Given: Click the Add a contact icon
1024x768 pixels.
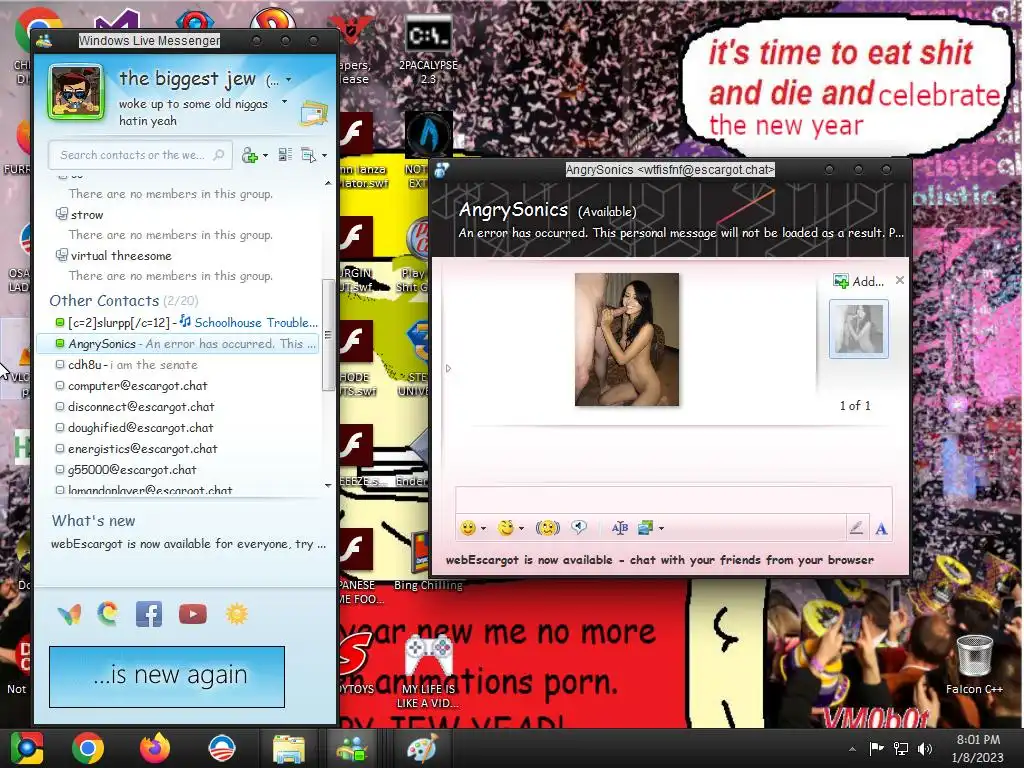Looking at the screenshot, I should pos(249,155).
